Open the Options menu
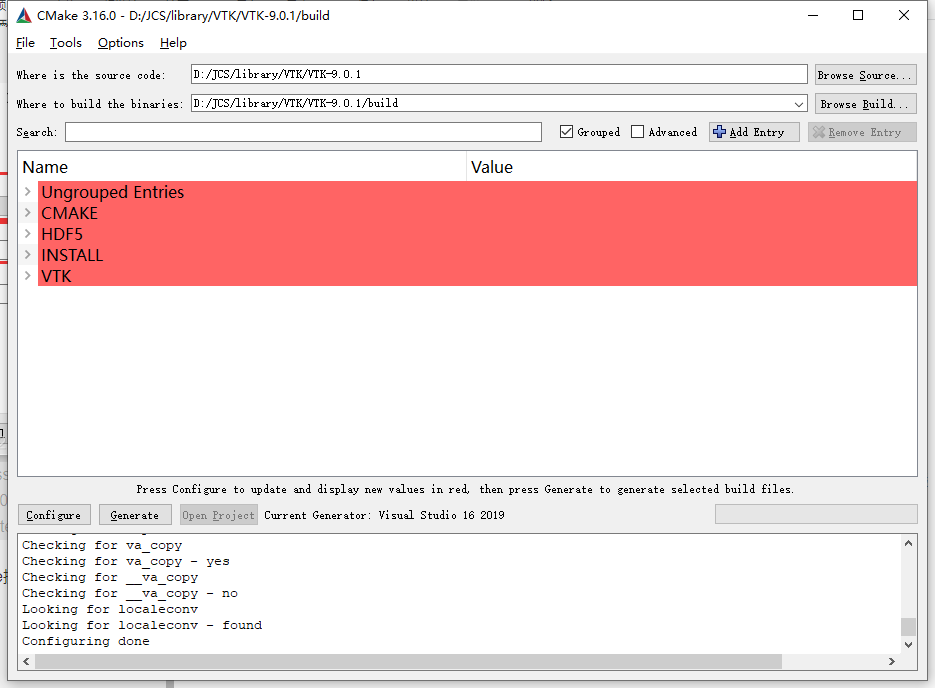The width and height of the screenshot is (935, 688). (x=120, y=43)
